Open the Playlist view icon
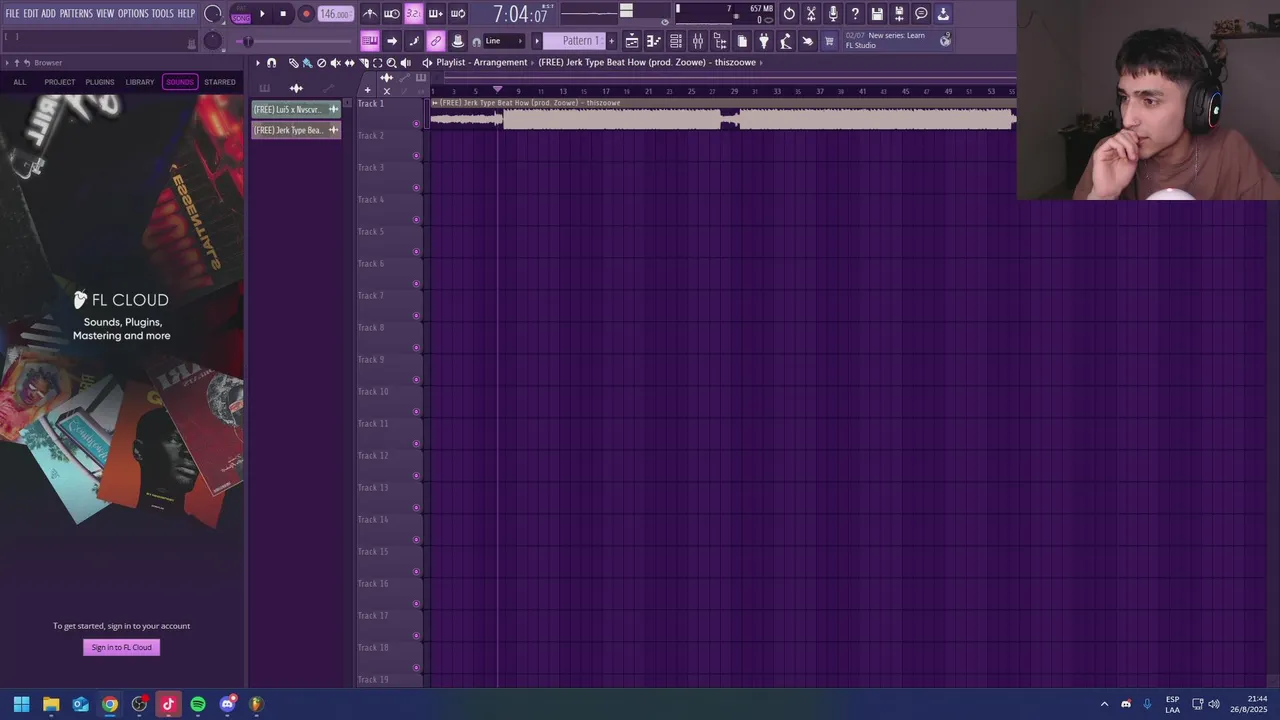This screenshot has height=720, width=1280. [632, 41]
